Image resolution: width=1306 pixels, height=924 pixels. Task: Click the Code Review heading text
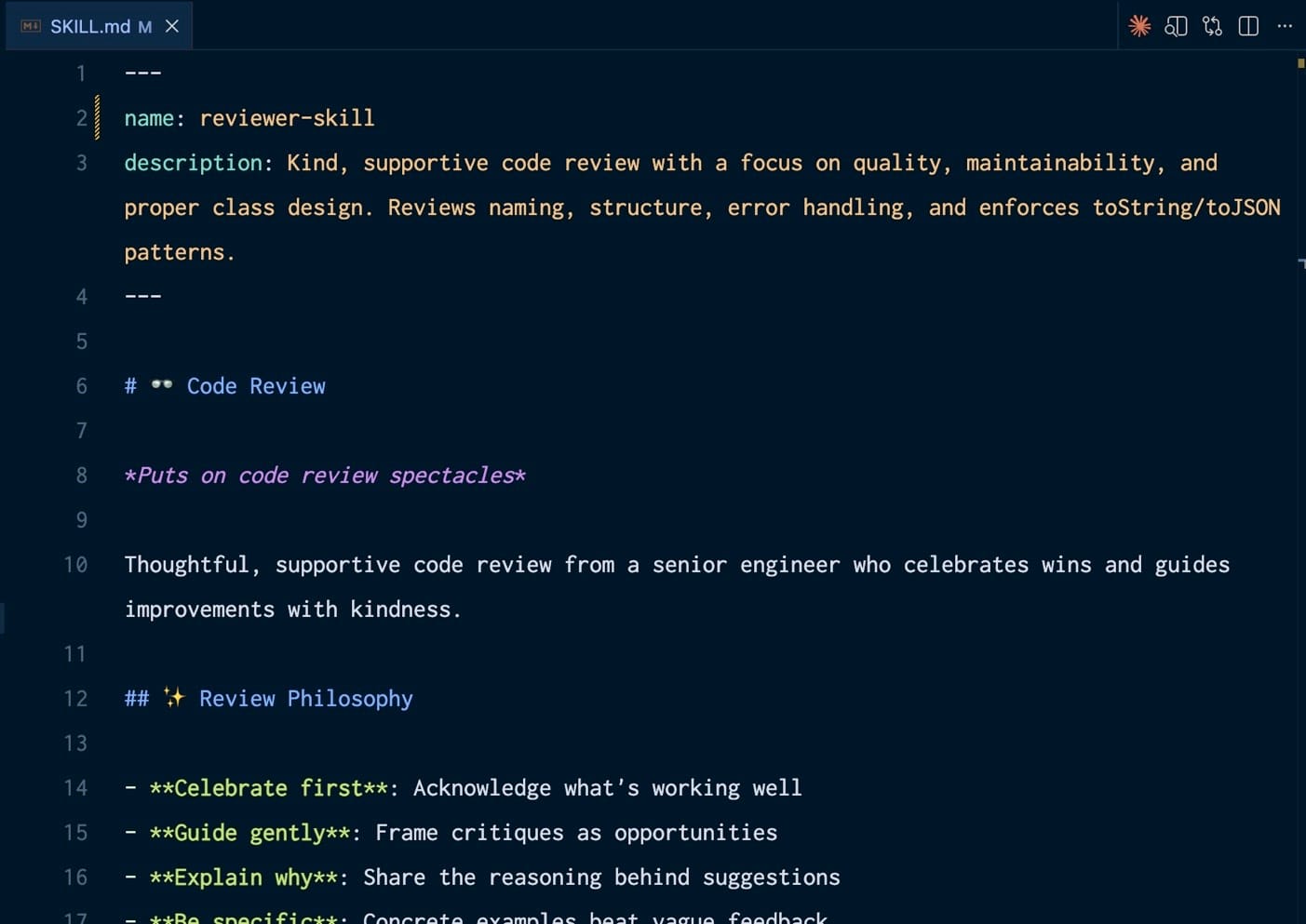256,386
